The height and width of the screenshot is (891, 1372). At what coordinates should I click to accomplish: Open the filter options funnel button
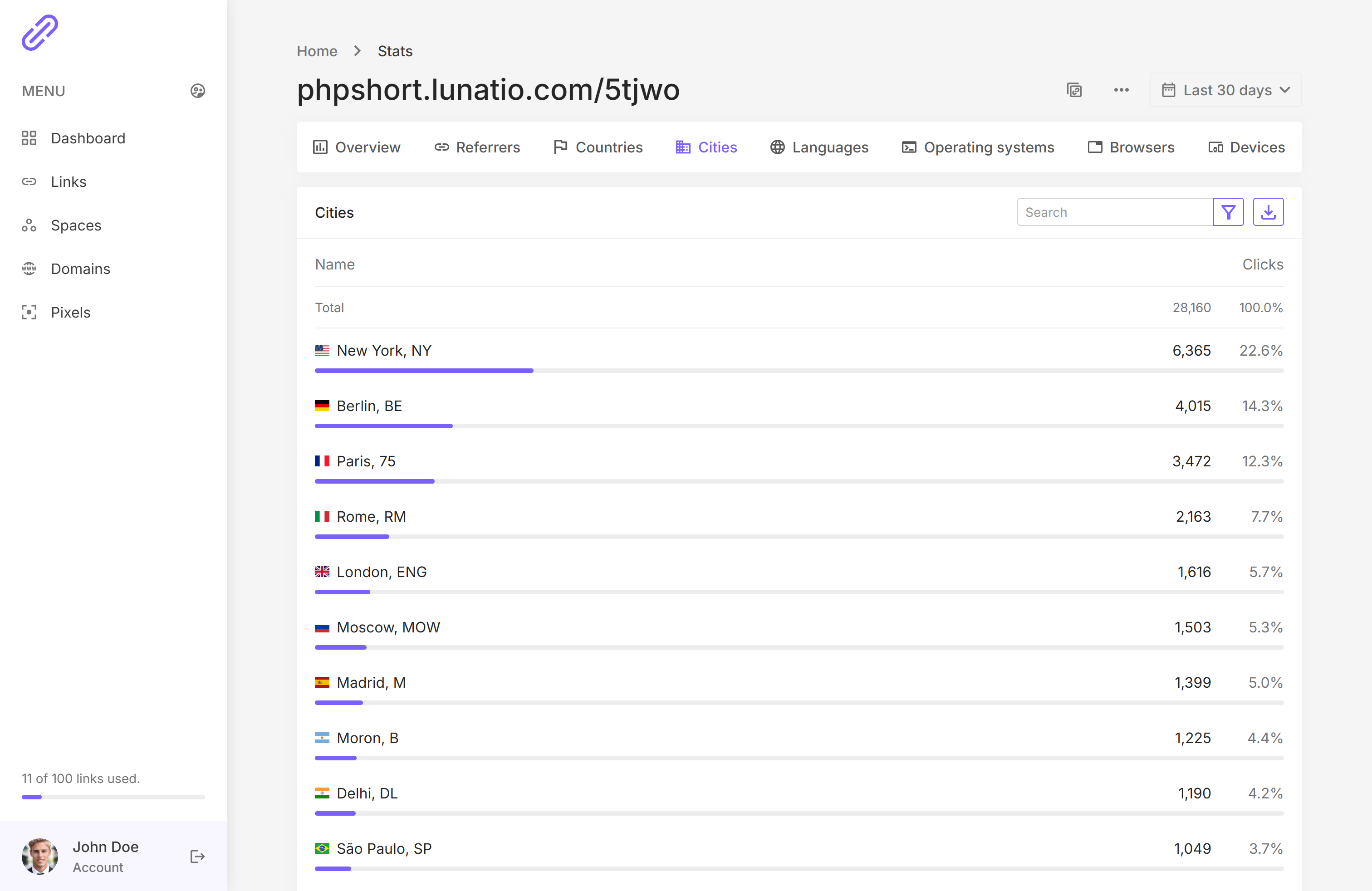point(1228,212)
